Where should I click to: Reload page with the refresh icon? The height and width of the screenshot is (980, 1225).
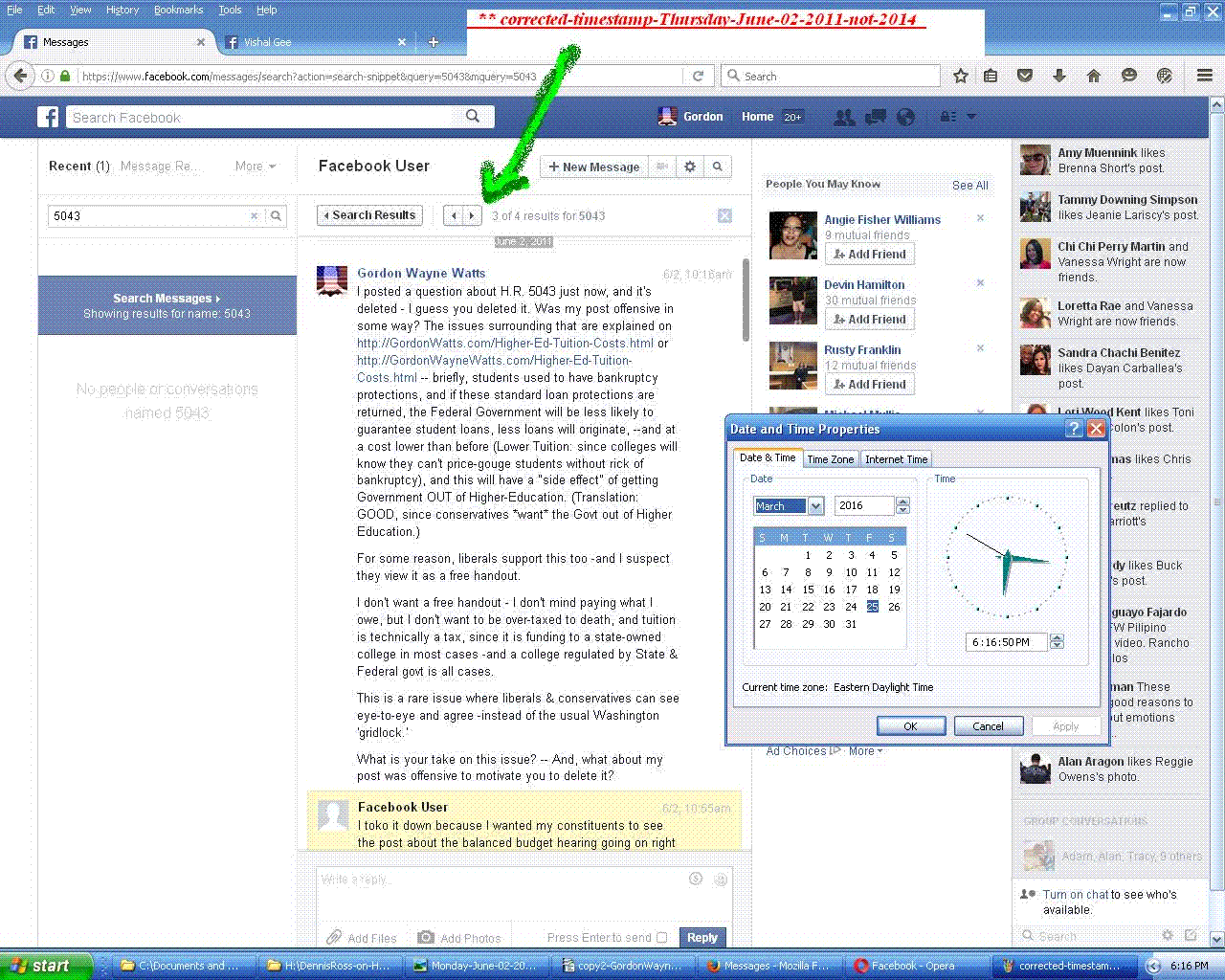click(x=699, y=76)
